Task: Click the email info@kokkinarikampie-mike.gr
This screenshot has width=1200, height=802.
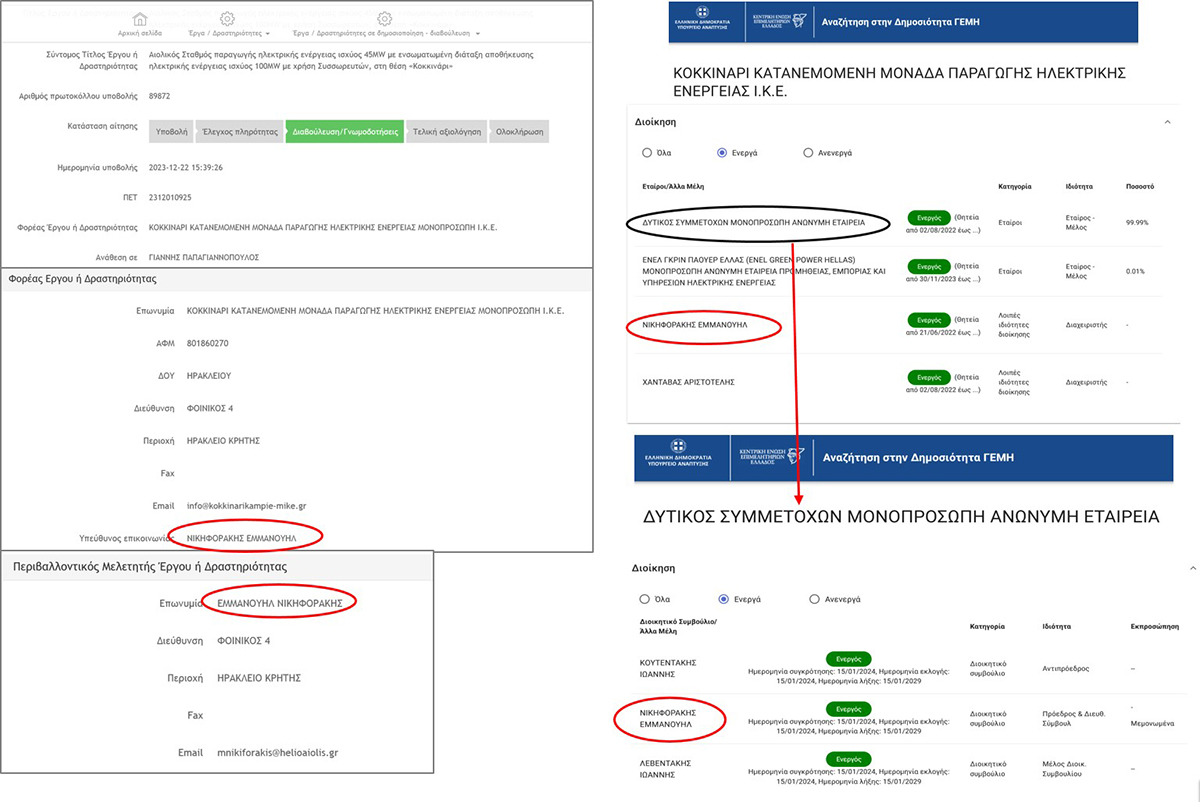Action: [245, 506]
